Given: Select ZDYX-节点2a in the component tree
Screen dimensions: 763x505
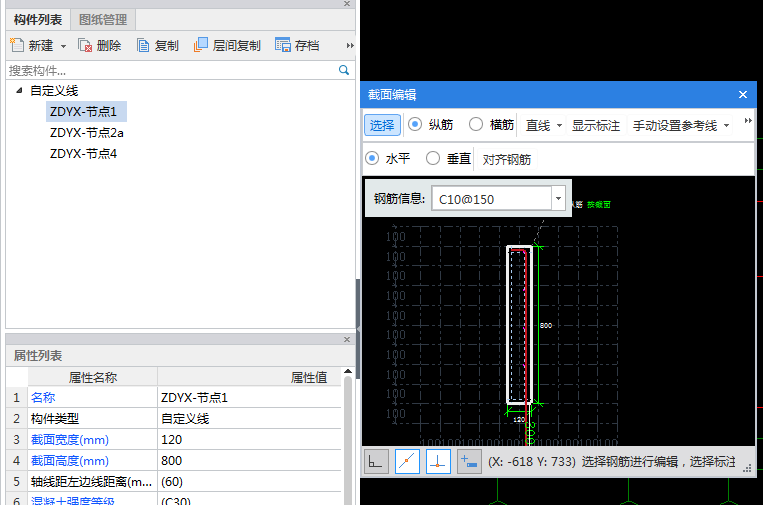Looking at the screenshot, I should [87, 133].
